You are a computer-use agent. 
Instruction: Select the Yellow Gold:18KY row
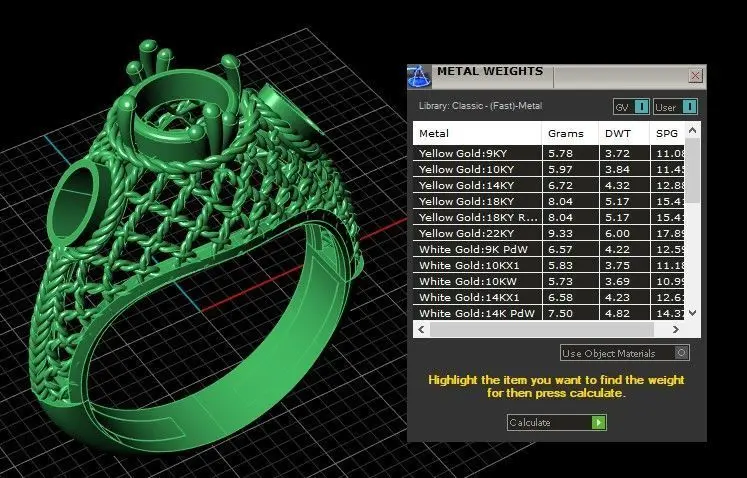[549, 201]
